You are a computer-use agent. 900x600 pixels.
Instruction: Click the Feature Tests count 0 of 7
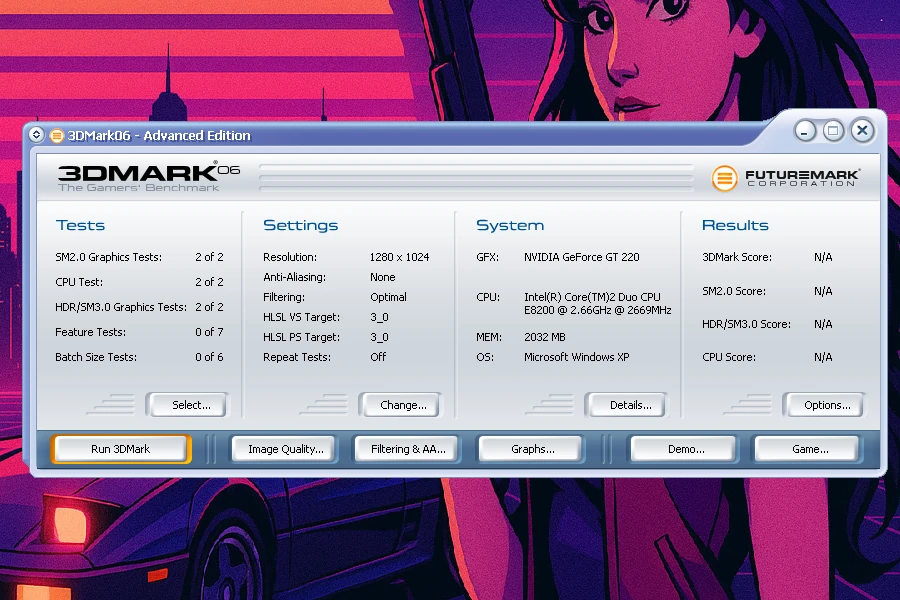pos(209,332)
